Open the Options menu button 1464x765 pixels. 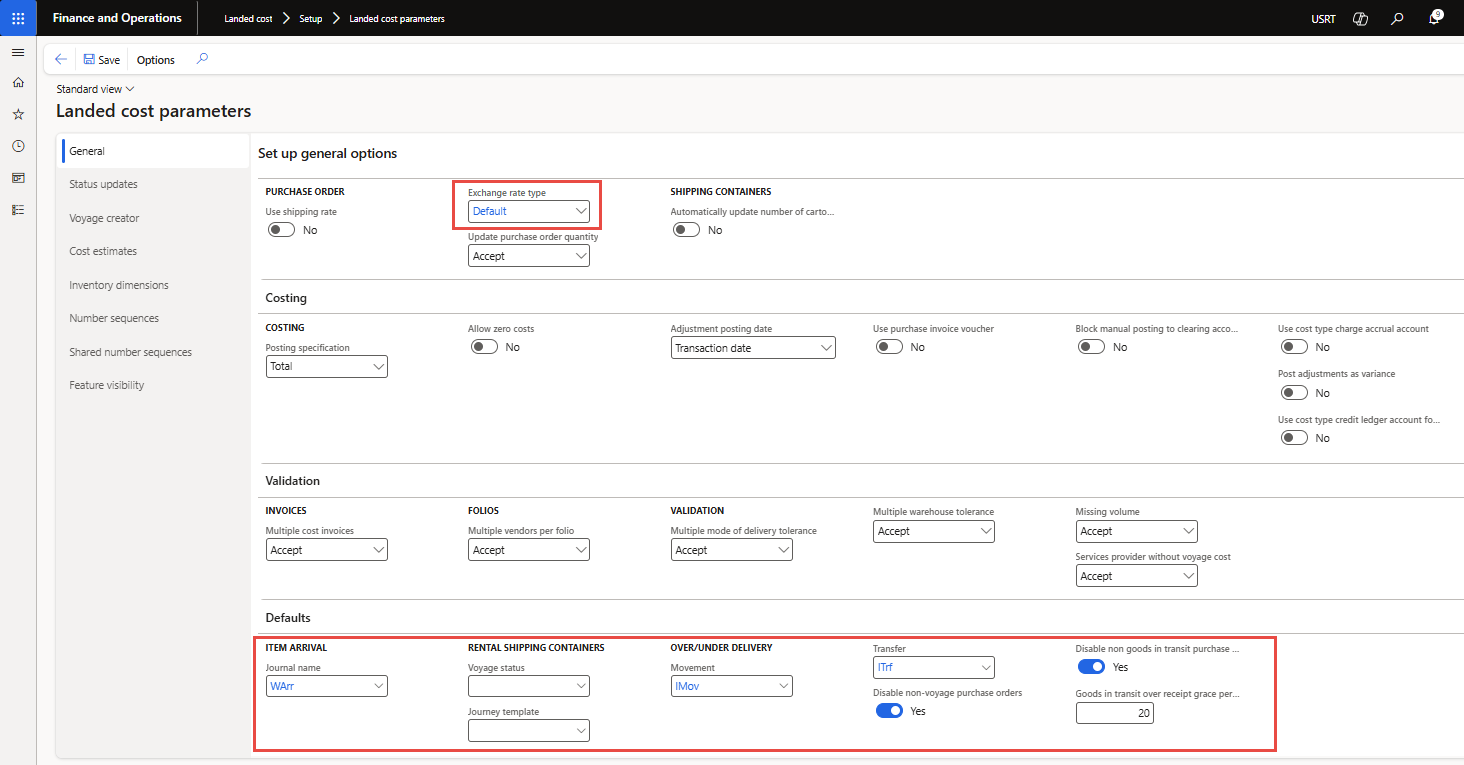coord(156,60)
